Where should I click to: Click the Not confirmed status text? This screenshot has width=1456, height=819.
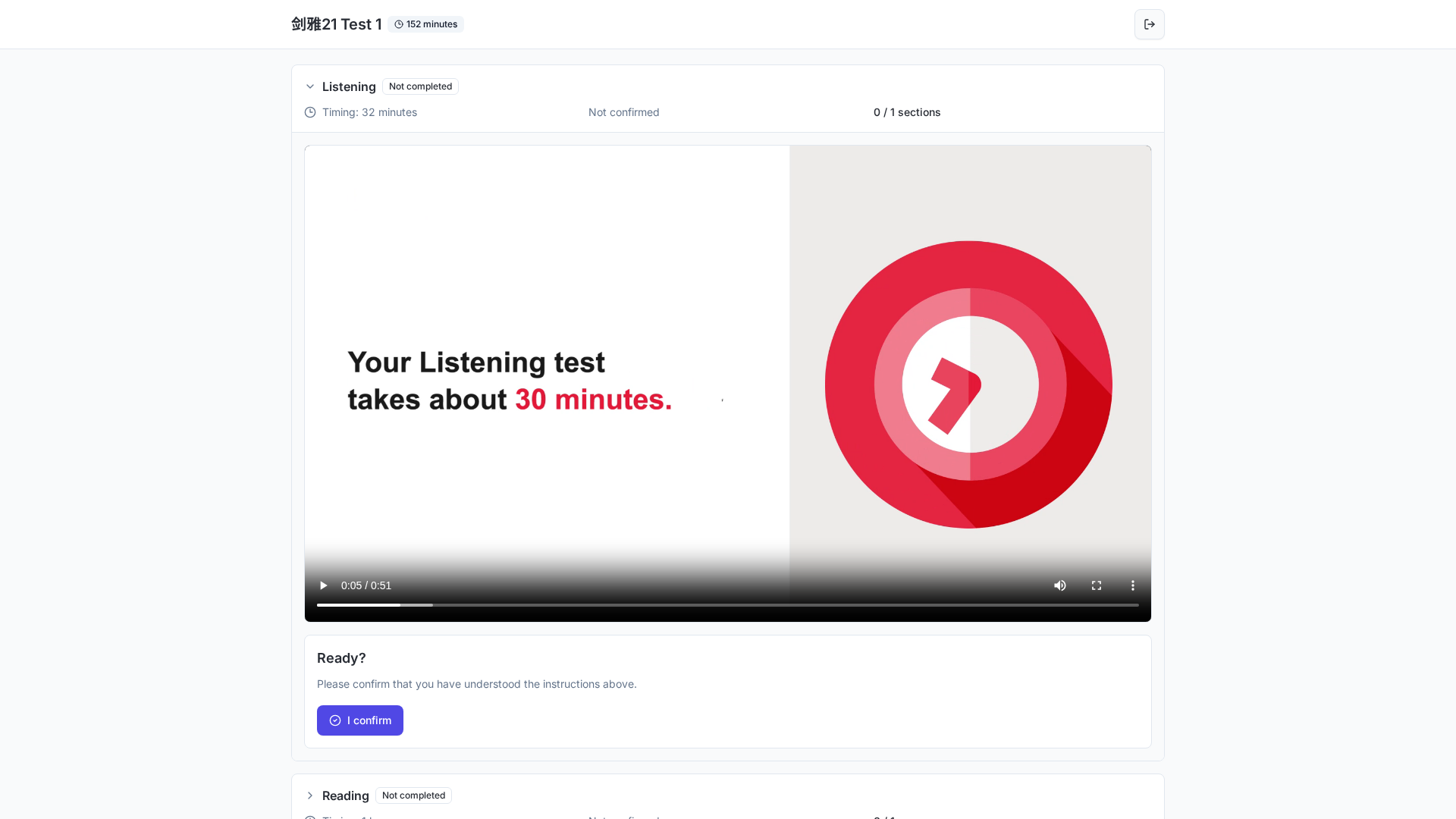pyautogui.click(x=624, y=112)
